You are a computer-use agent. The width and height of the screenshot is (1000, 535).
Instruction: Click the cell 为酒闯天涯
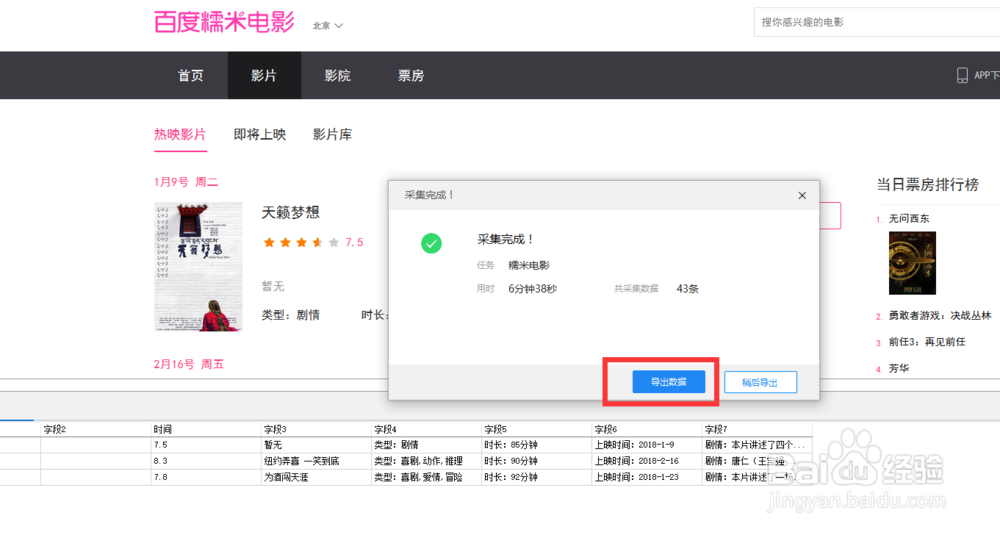coord(316,477)
